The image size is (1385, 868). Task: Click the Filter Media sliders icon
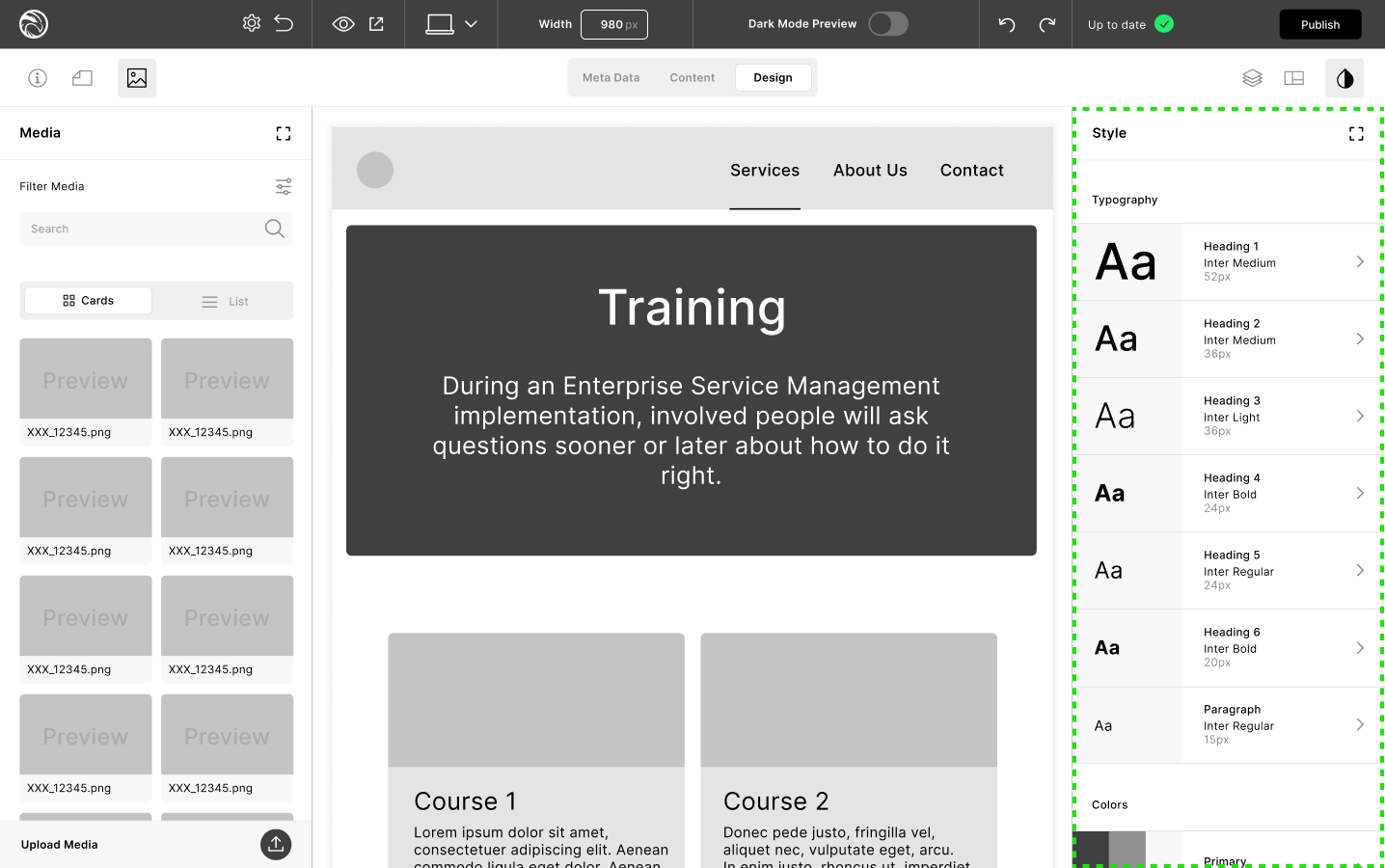(283, 186)
